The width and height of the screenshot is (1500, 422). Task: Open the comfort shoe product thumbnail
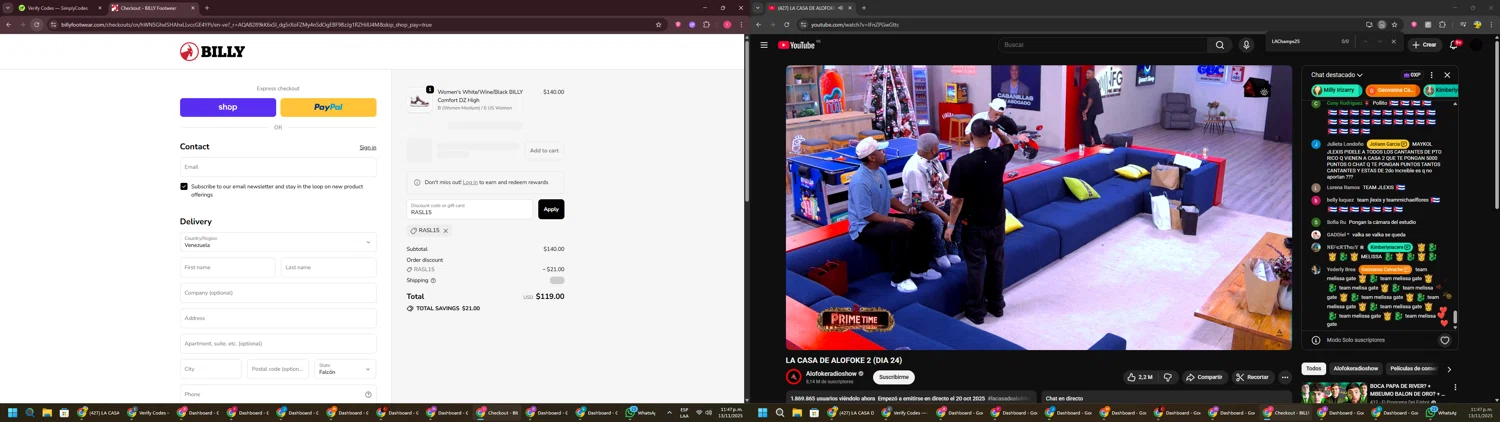tap(419, 100)
